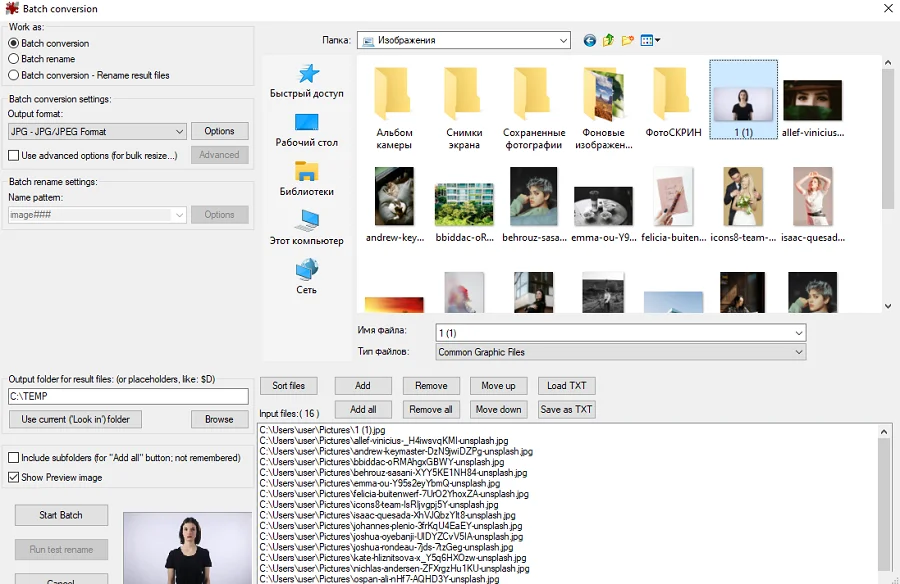Uncheck Show Preview image checkbox

(x=14, y=478)
